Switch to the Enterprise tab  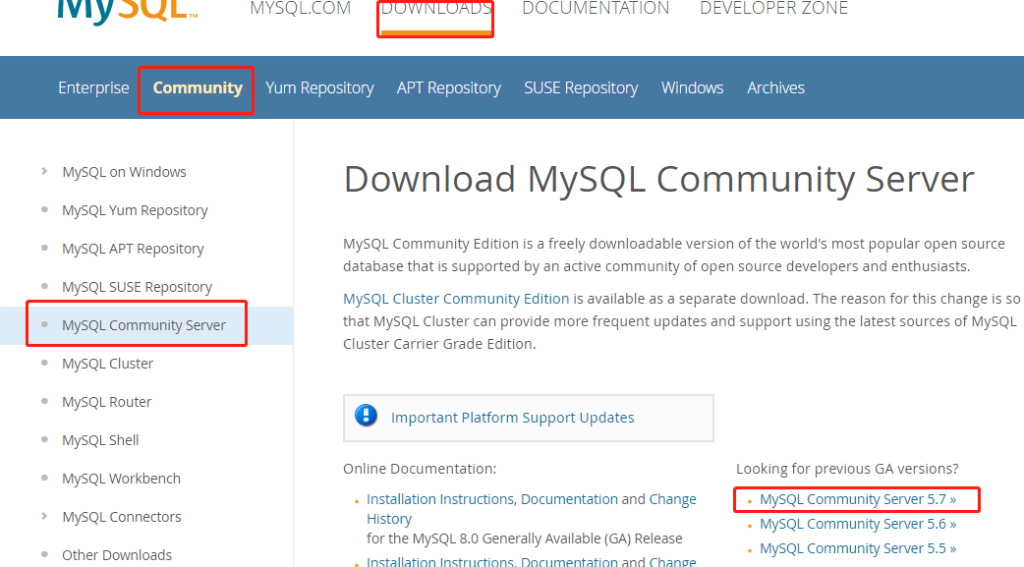click(93, 88)
